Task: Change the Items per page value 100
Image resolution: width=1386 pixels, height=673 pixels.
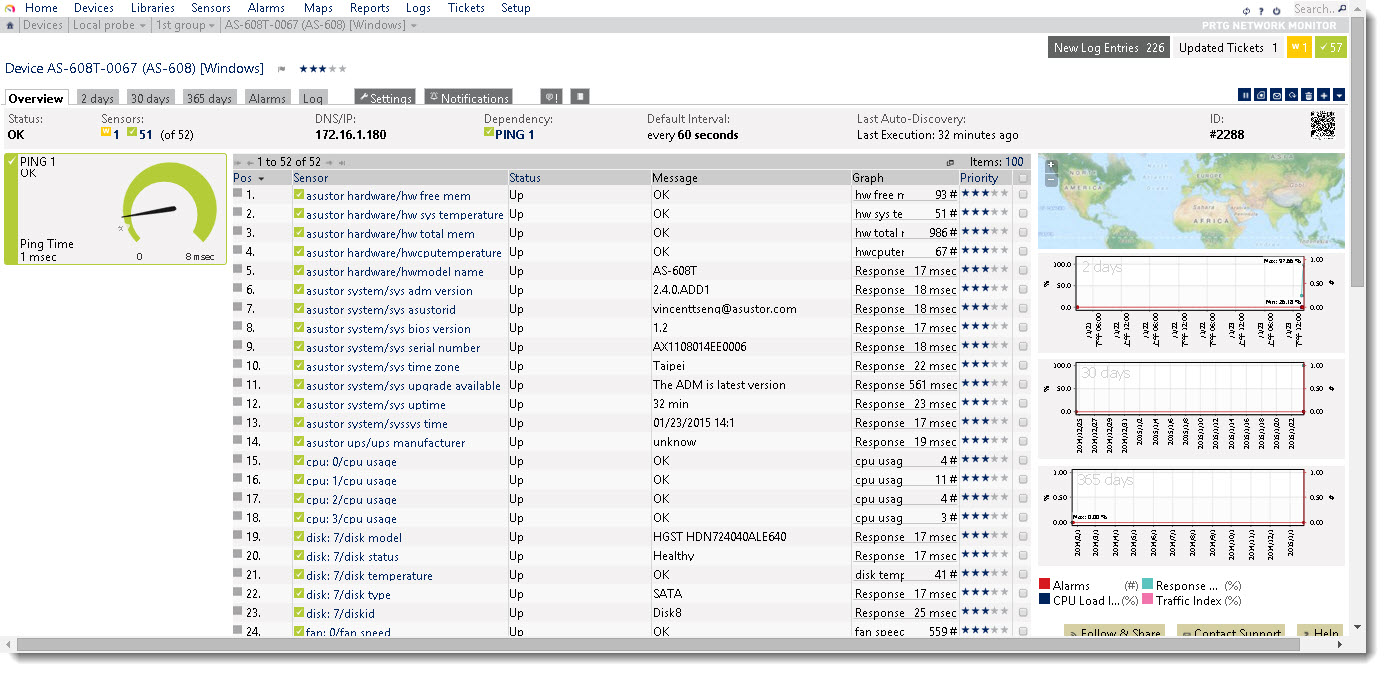Action: [1014, 162]
